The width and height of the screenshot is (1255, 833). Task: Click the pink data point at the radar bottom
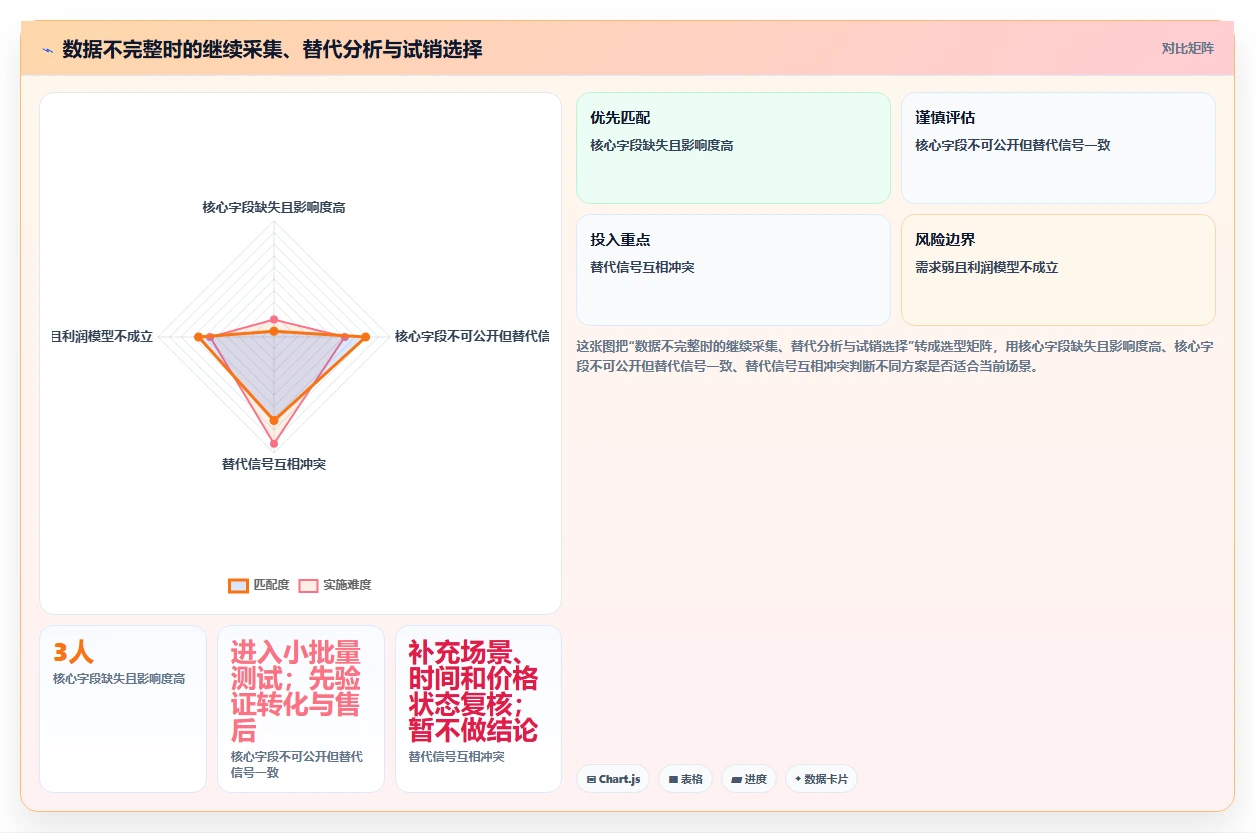[x=274, y=443]
